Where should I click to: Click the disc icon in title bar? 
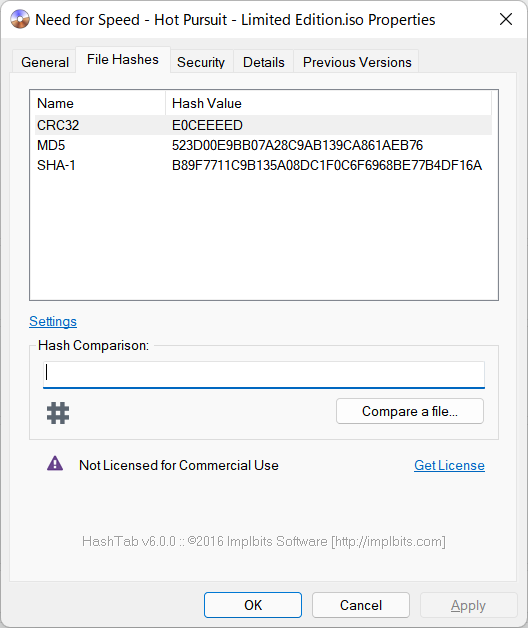20,19
